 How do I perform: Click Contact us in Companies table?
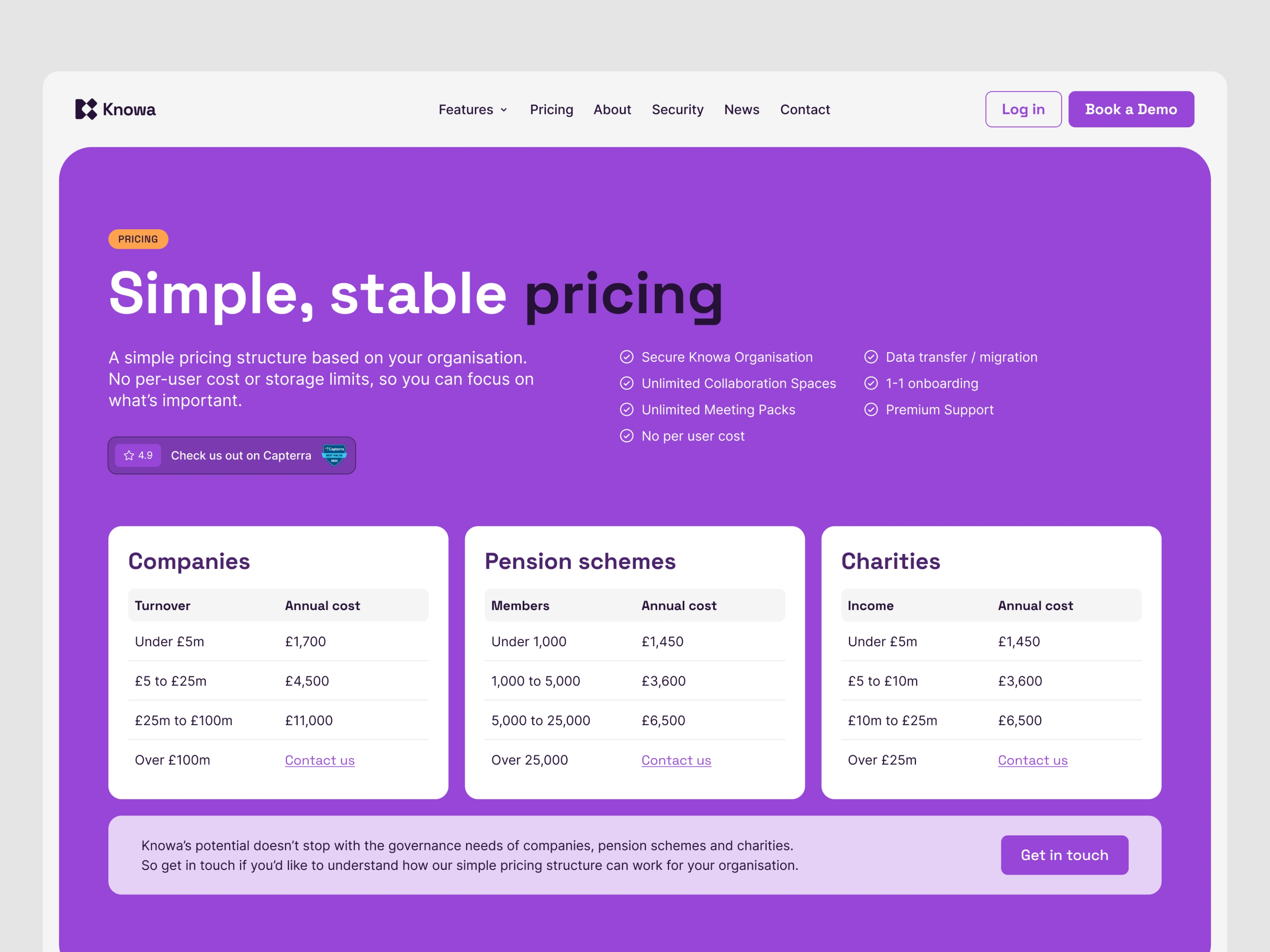click(x=320, y=760)
